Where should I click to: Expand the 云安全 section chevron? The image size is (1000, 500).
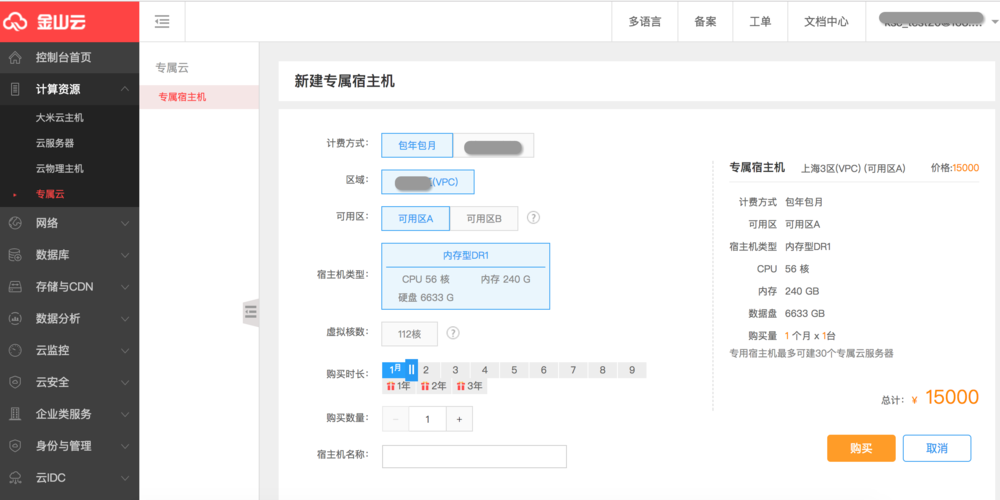pyautogui.click(x=124, y=382)
